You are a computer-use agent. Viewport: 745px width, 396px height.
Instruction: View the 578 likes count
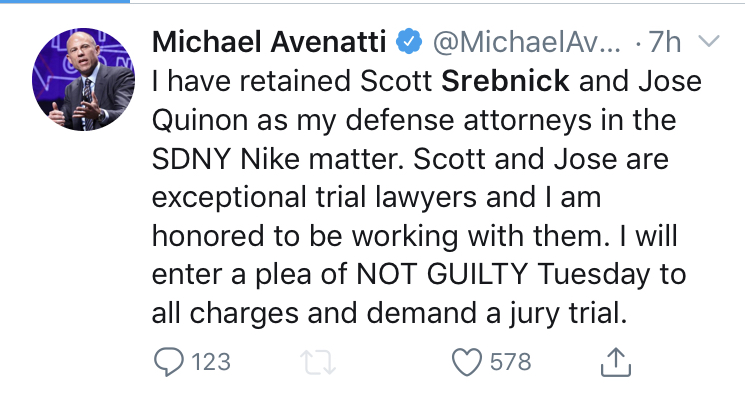[511, 362]
